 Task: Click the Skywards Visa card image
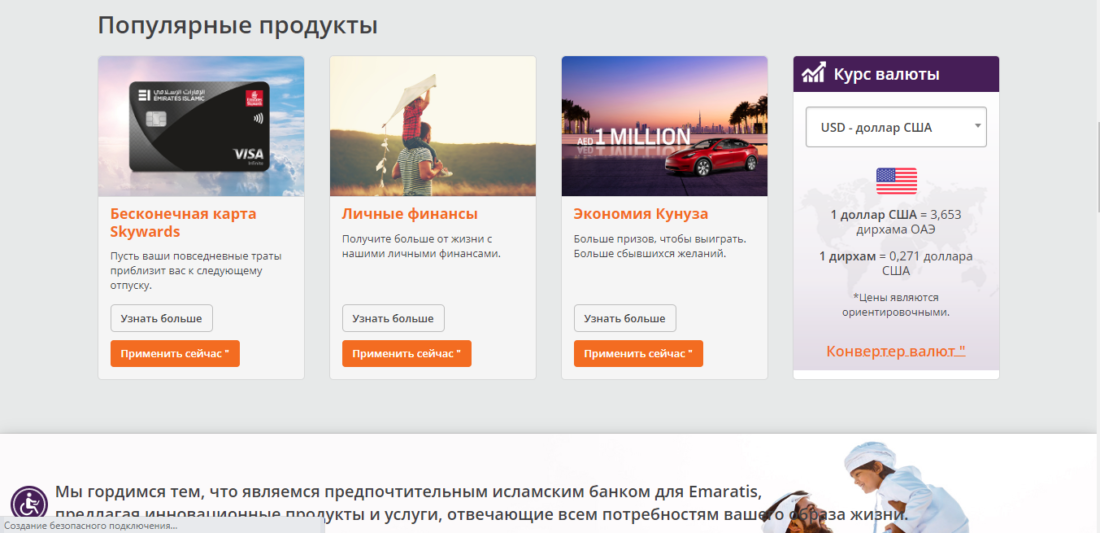point(201,126)
